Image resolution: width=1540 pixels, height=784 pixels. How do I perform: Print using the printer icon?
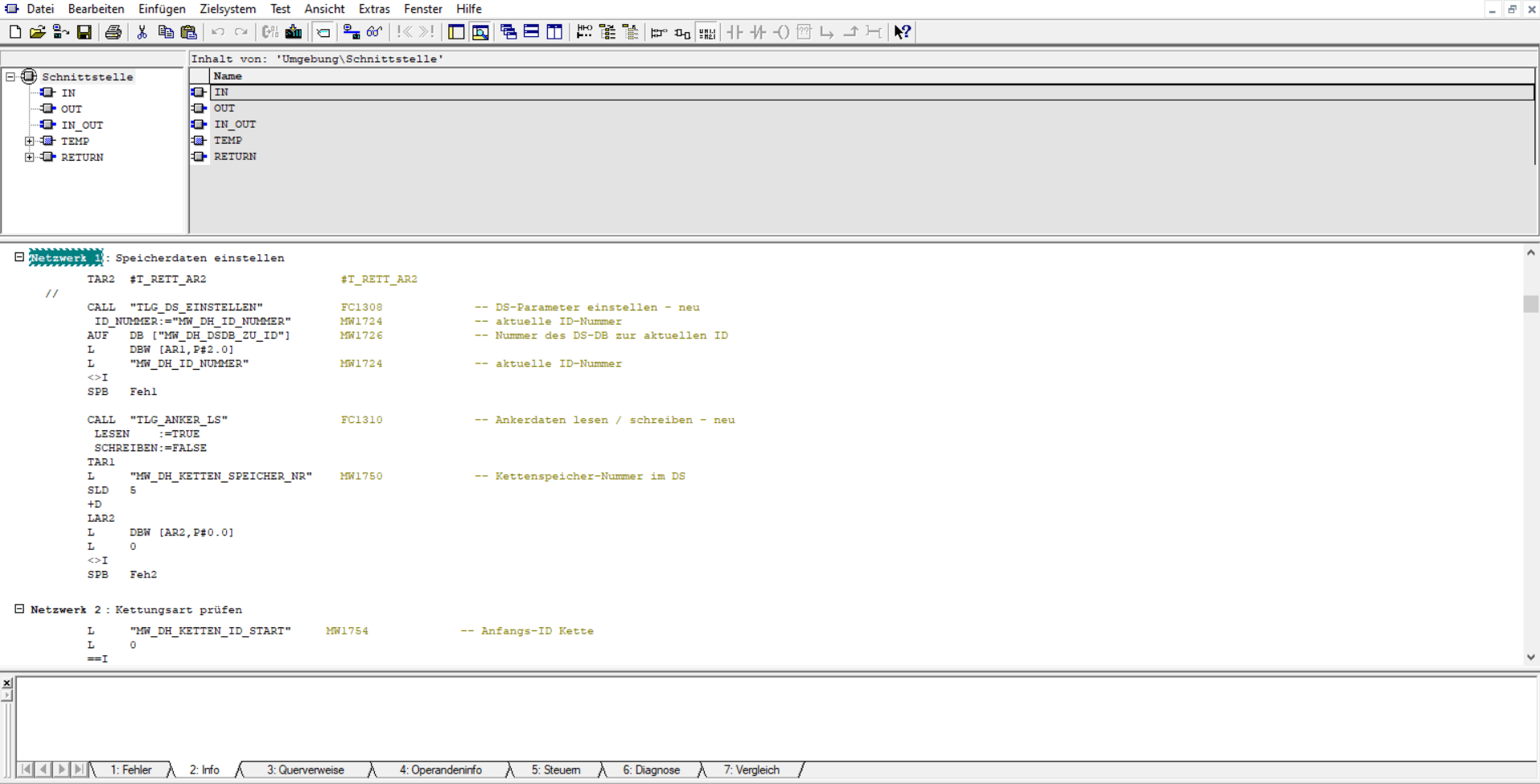click(x=113, y=32)
